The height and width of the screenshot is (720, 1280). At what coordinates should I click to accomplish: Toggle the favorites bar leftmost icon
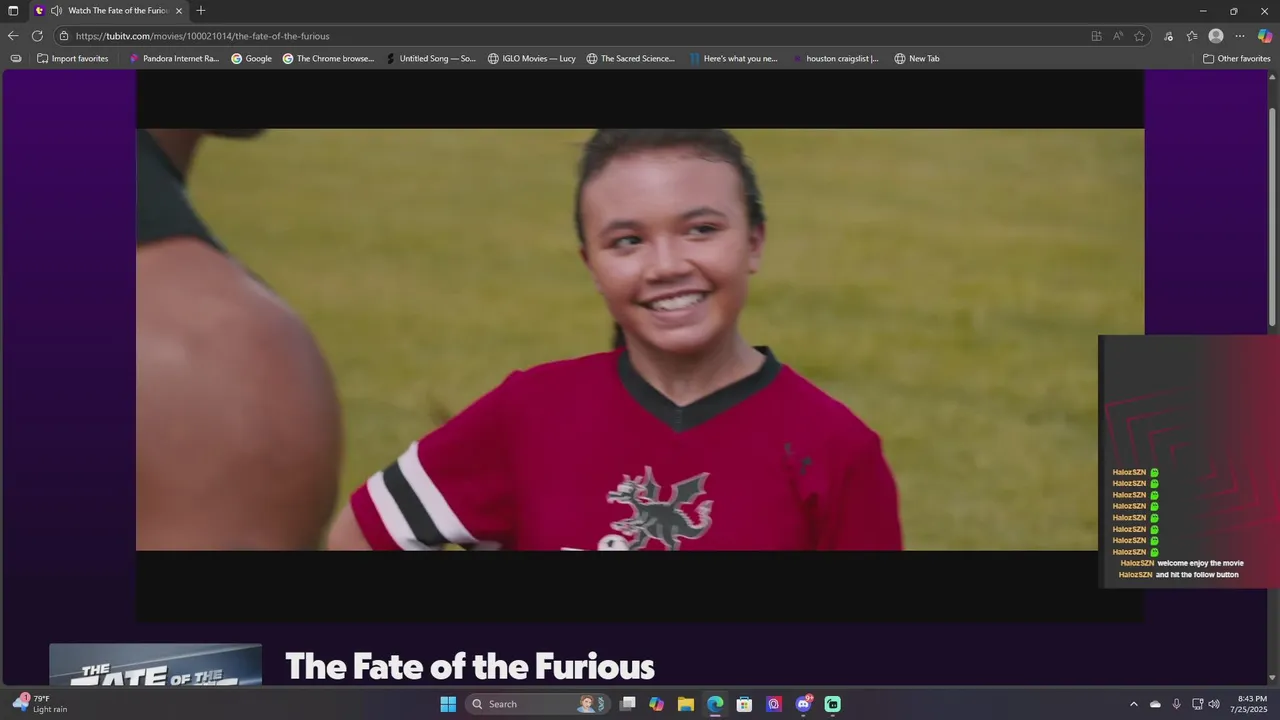tap(15, 58)
